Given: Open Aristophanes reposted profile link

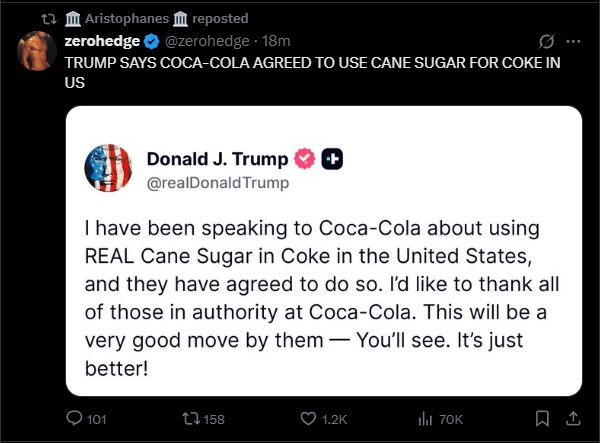Looking at the screenshot, I should 126,18.
